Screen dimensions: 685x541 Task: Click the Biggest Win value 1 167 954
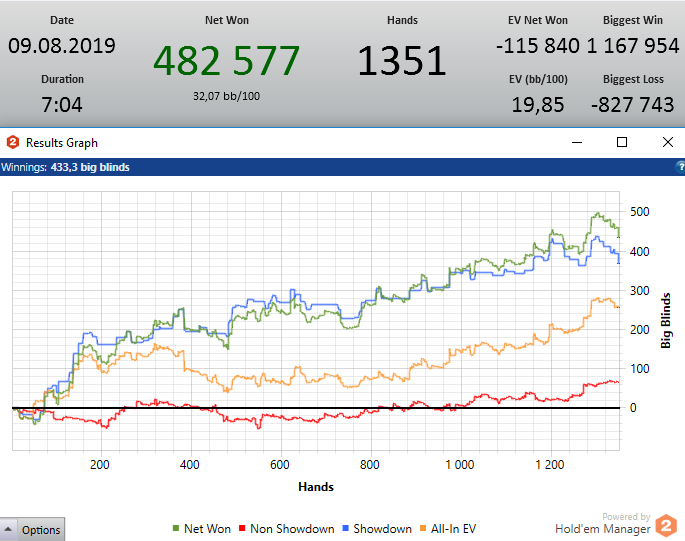tap(633, 45)
